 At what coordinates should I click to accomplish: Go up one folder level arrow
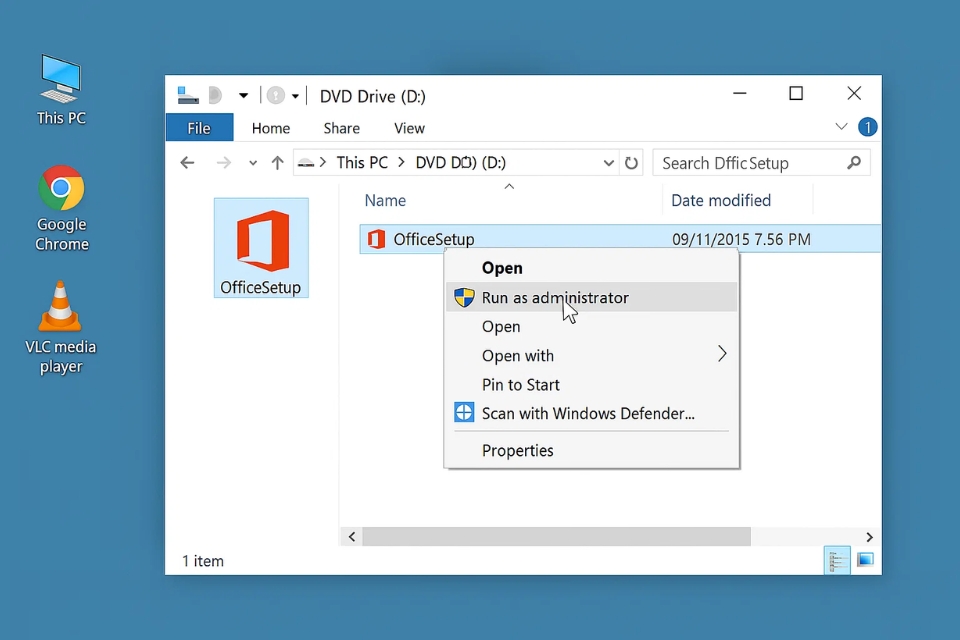point(277,163)
